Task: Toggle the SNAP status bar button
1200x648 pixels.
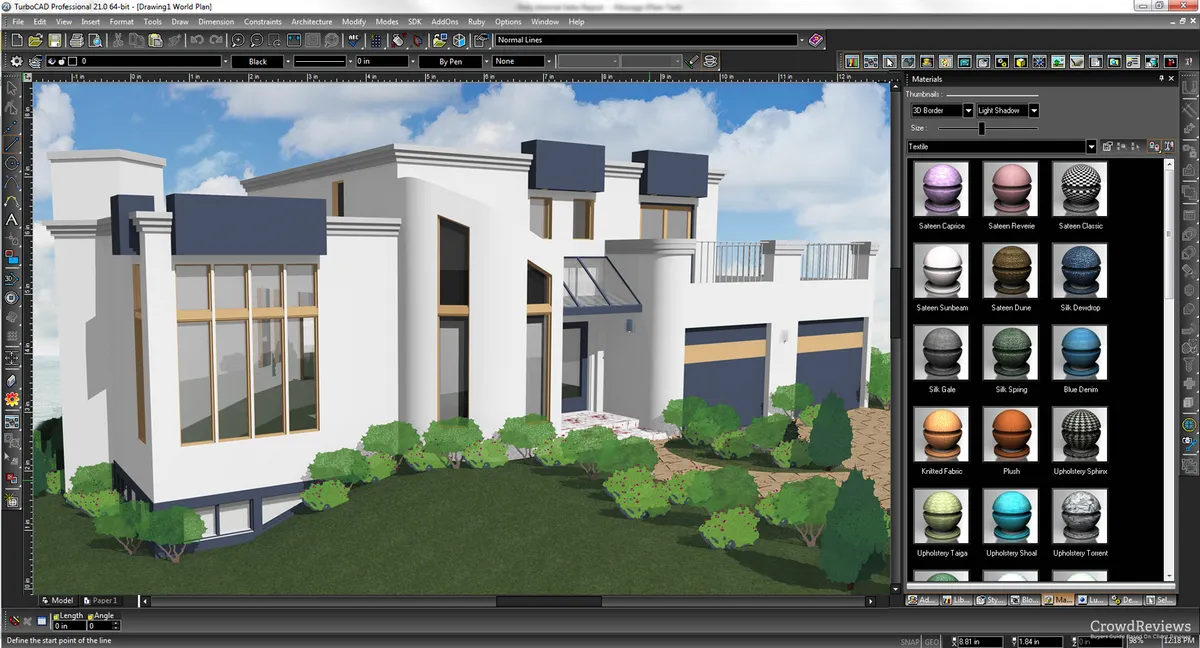Action: coord(909,641)
